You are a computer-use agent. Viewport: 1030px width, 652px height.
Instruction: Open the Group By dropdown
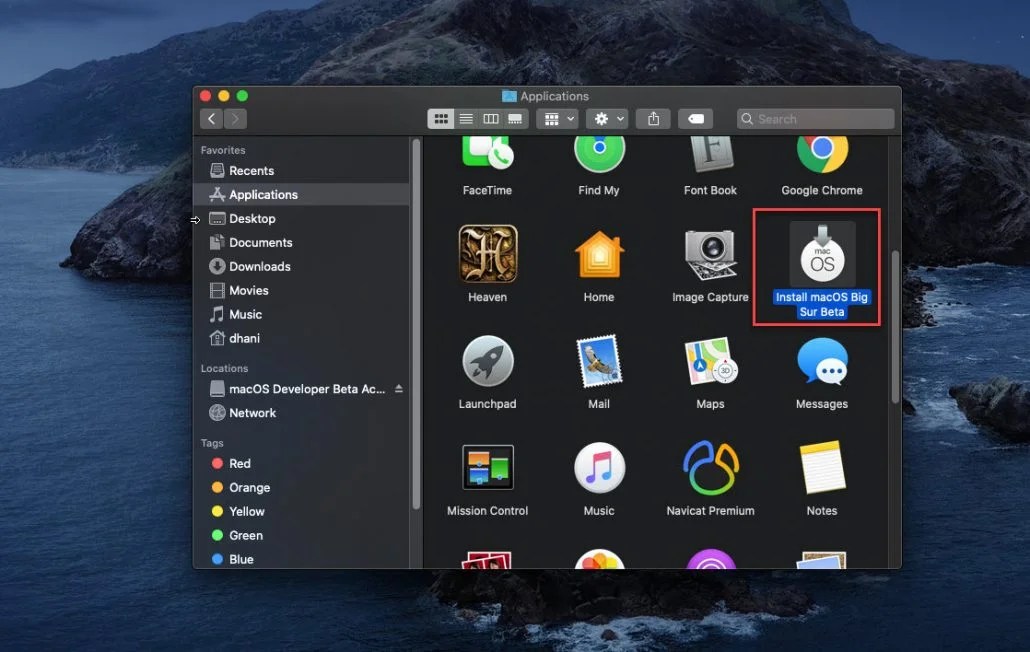557,118
